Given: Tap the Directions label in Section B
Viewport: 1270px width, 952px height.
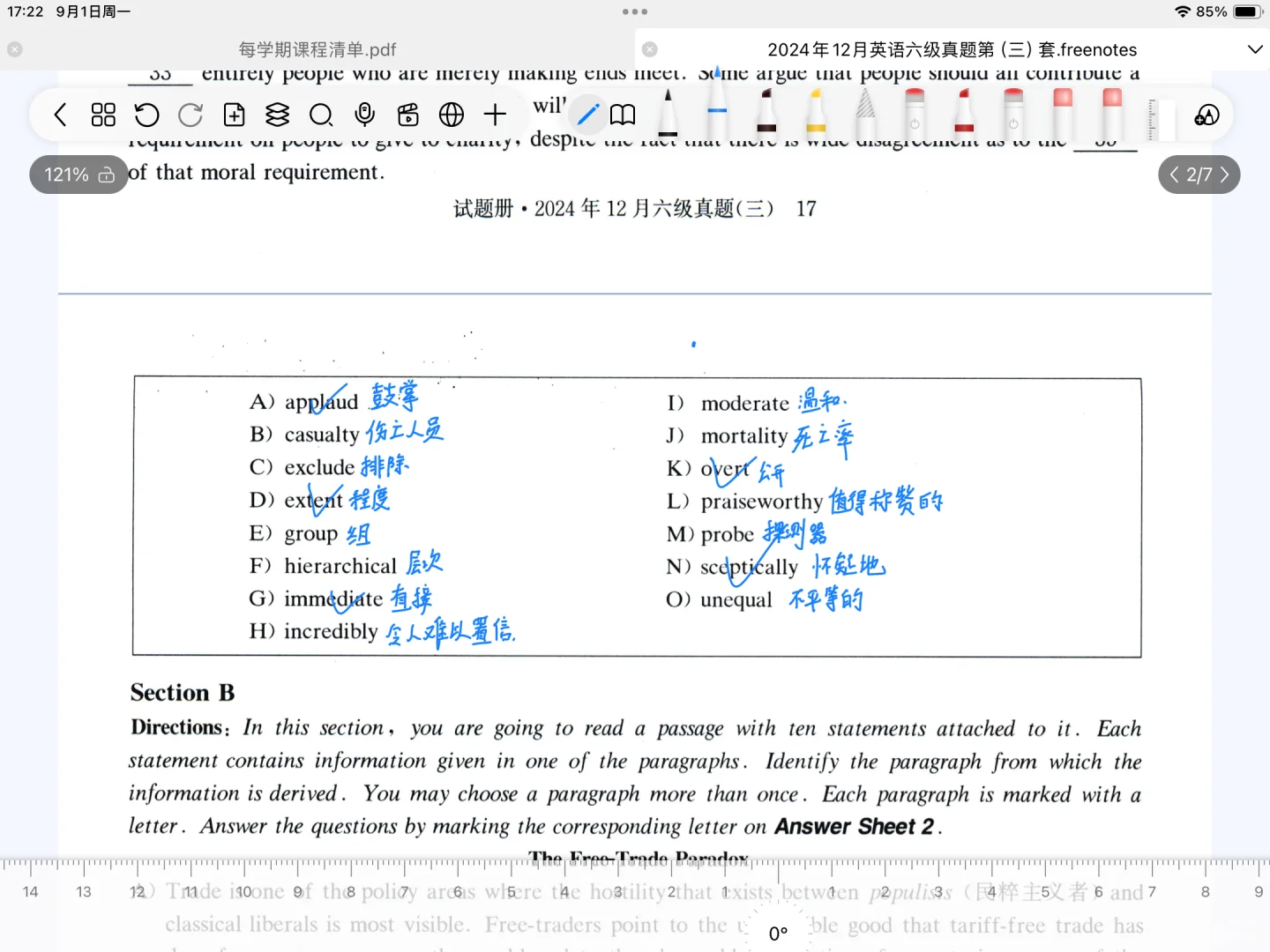Looking at the screenshot, I should point(180,727).
